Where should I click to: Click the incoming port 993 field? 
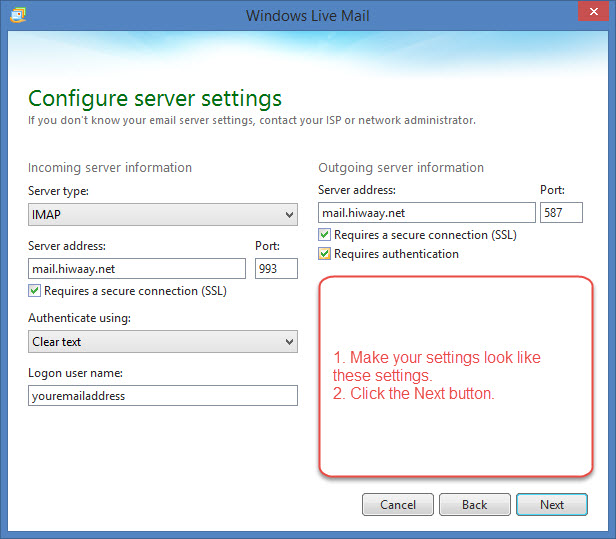pos(276,269)
